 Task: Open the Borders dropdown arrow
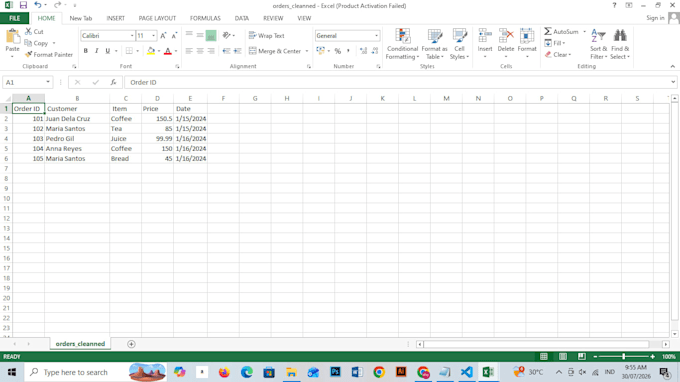(x=137, y=51)
